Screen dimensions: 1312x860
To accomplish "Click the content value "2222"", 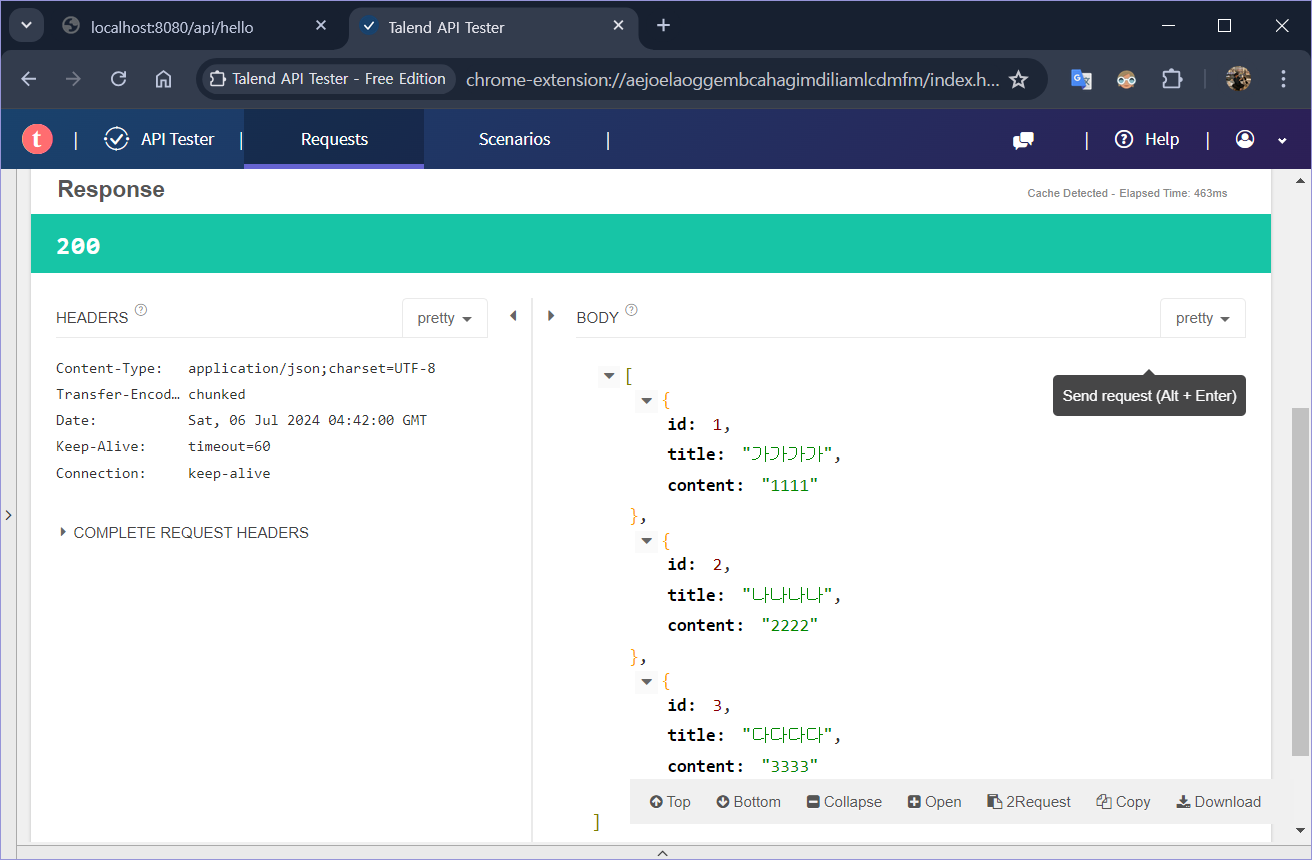I will pyautogui.click(x=790, y=625).
